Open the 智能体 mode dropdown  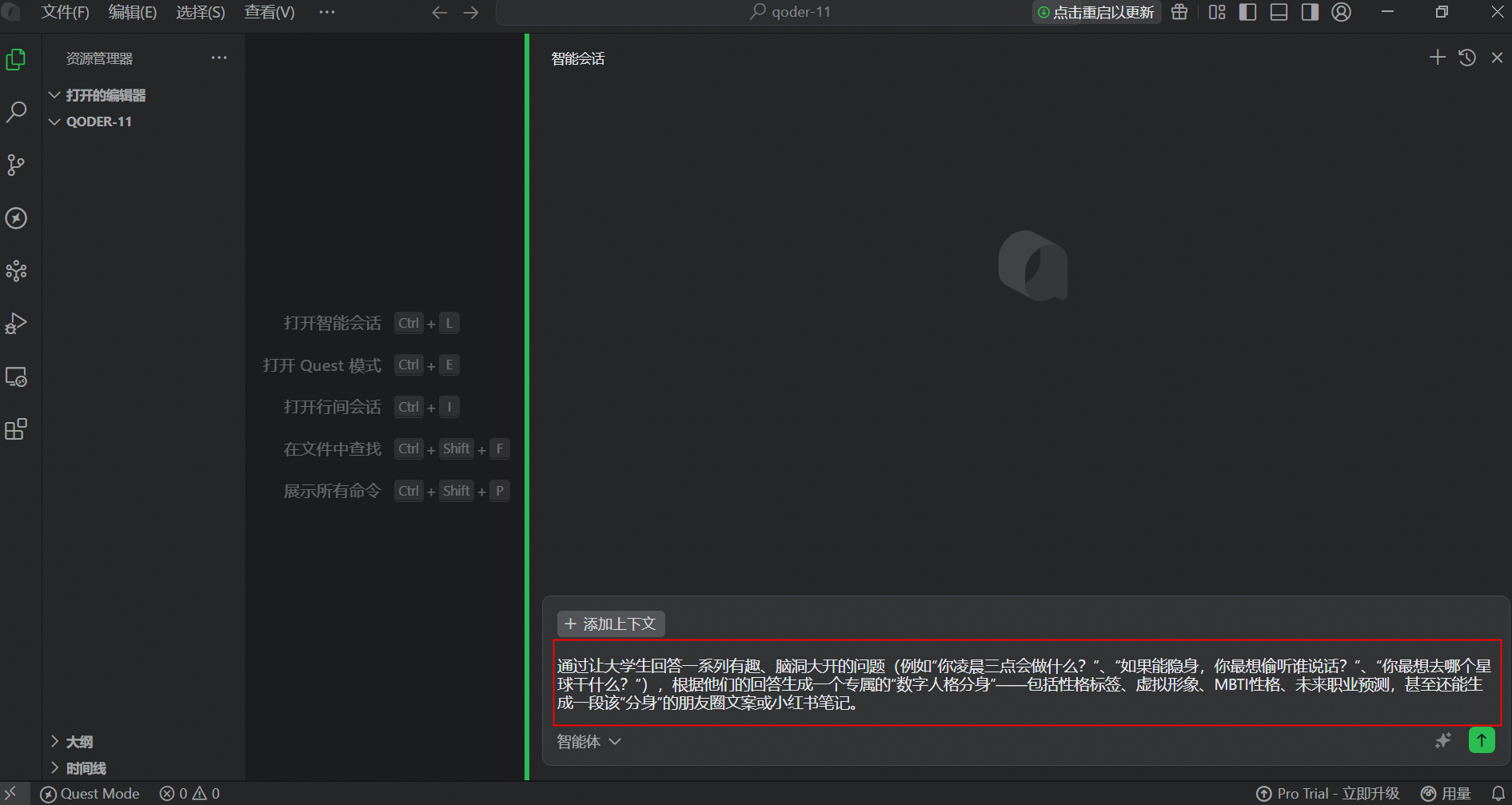(589, 742)
